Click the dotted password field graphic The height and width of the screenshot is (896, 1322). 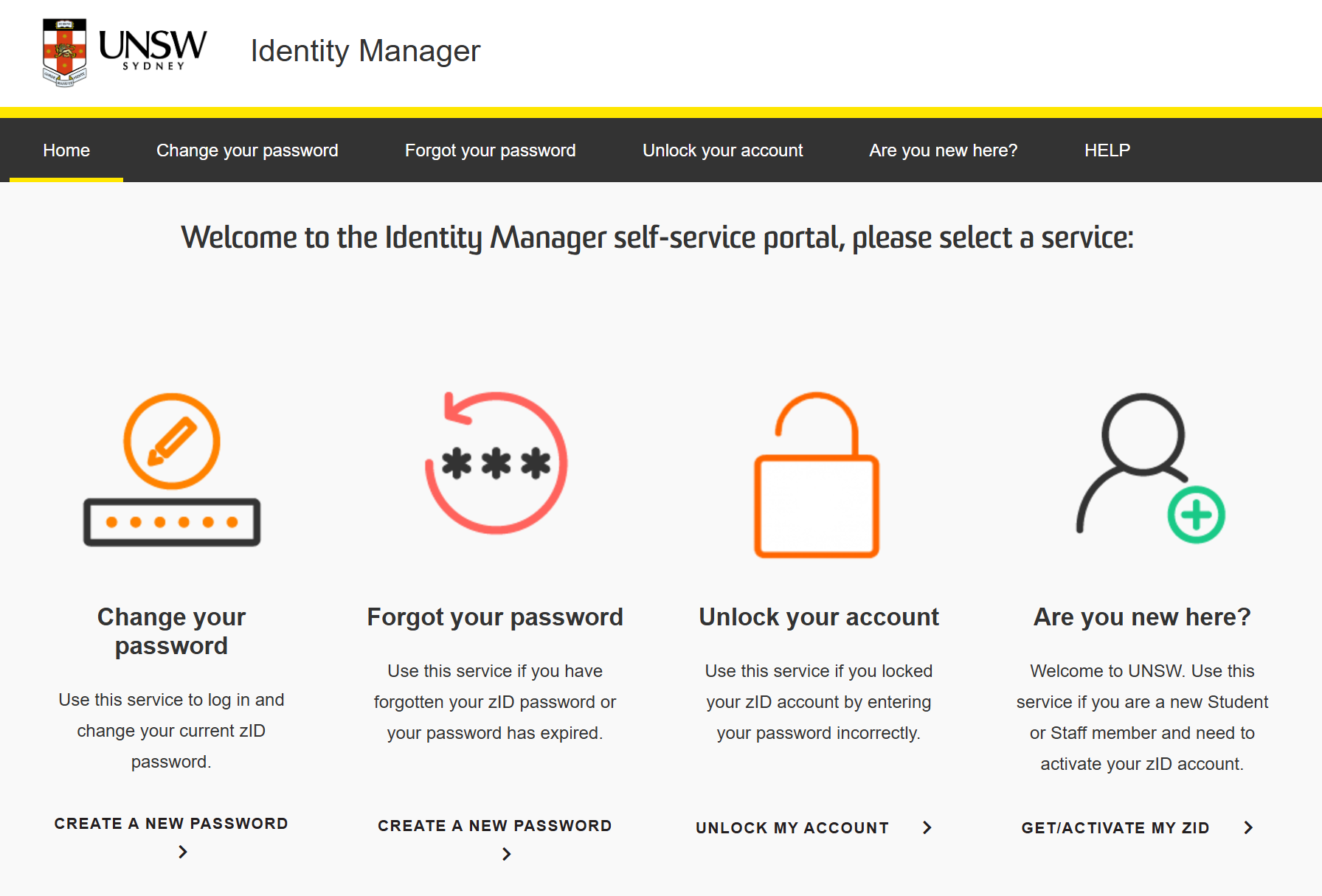[x=171, y=521]
